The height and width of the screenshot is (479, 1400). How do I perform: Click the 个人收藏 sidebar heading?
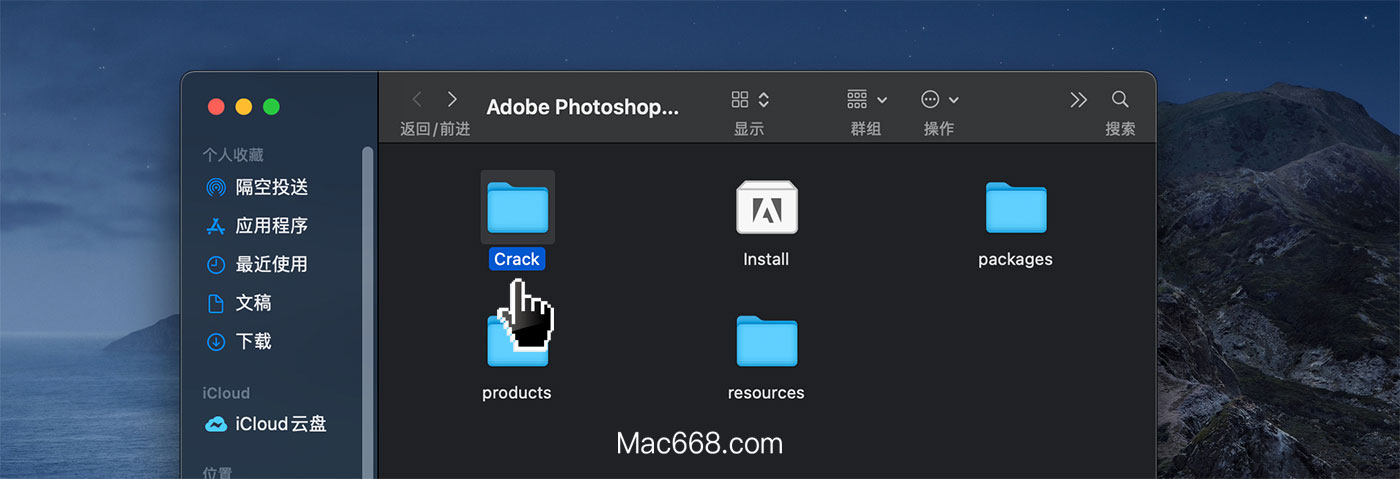click(233, 155)
